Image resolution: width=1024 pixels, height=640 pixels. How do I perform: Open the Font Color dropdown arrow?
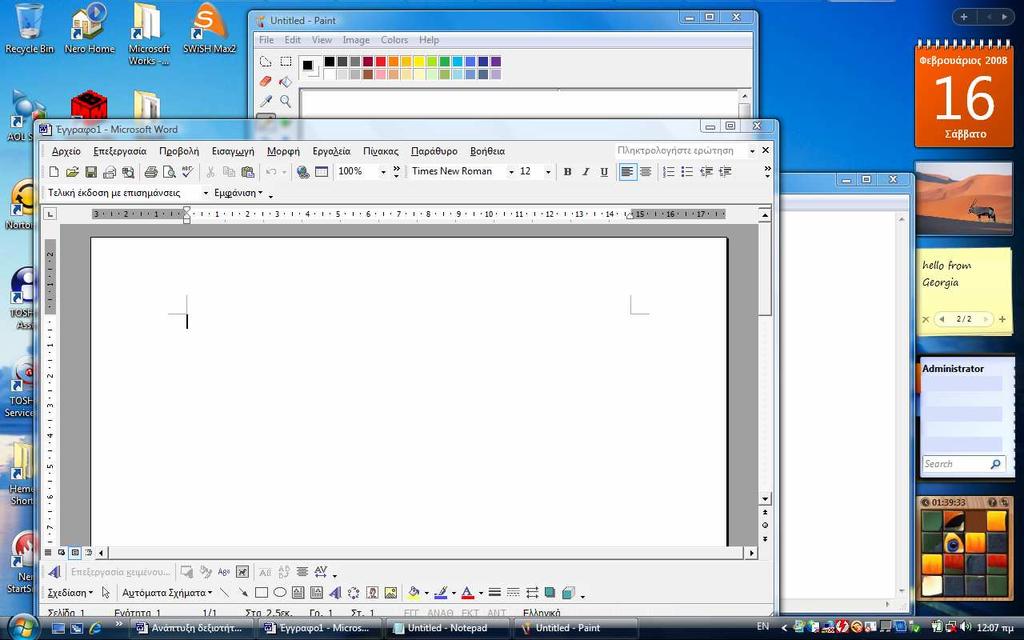[481, 593]
